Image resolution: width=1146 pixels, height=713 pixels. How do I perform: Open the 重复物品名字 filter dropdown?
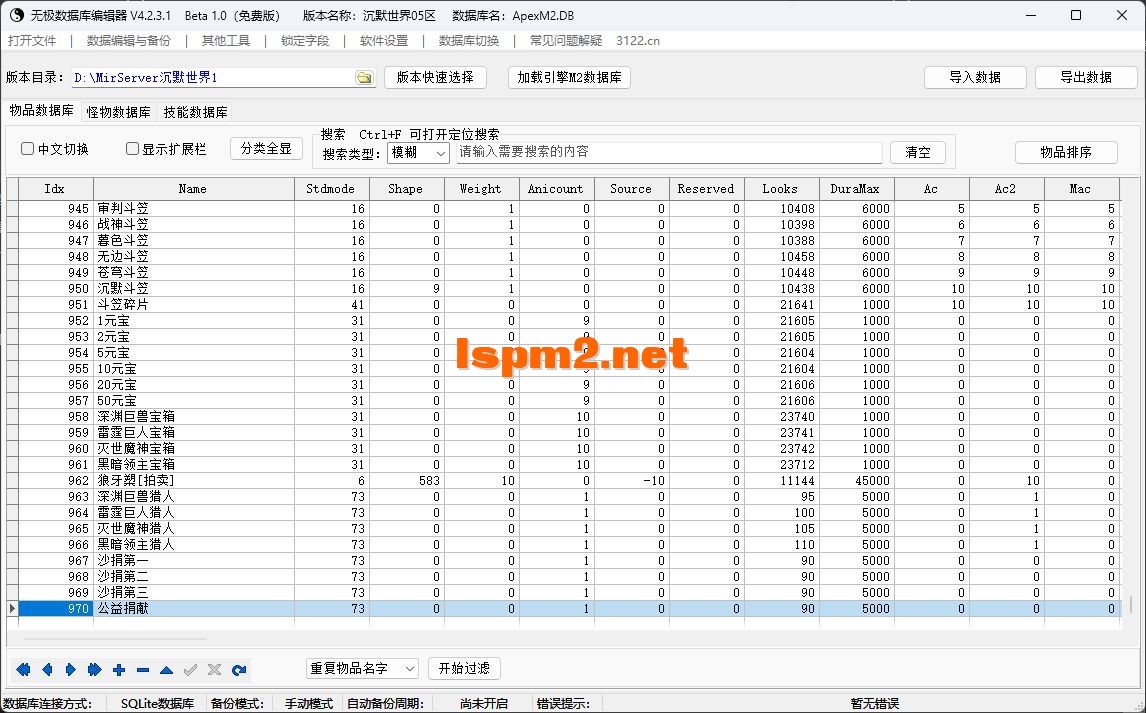click(409, 668)
